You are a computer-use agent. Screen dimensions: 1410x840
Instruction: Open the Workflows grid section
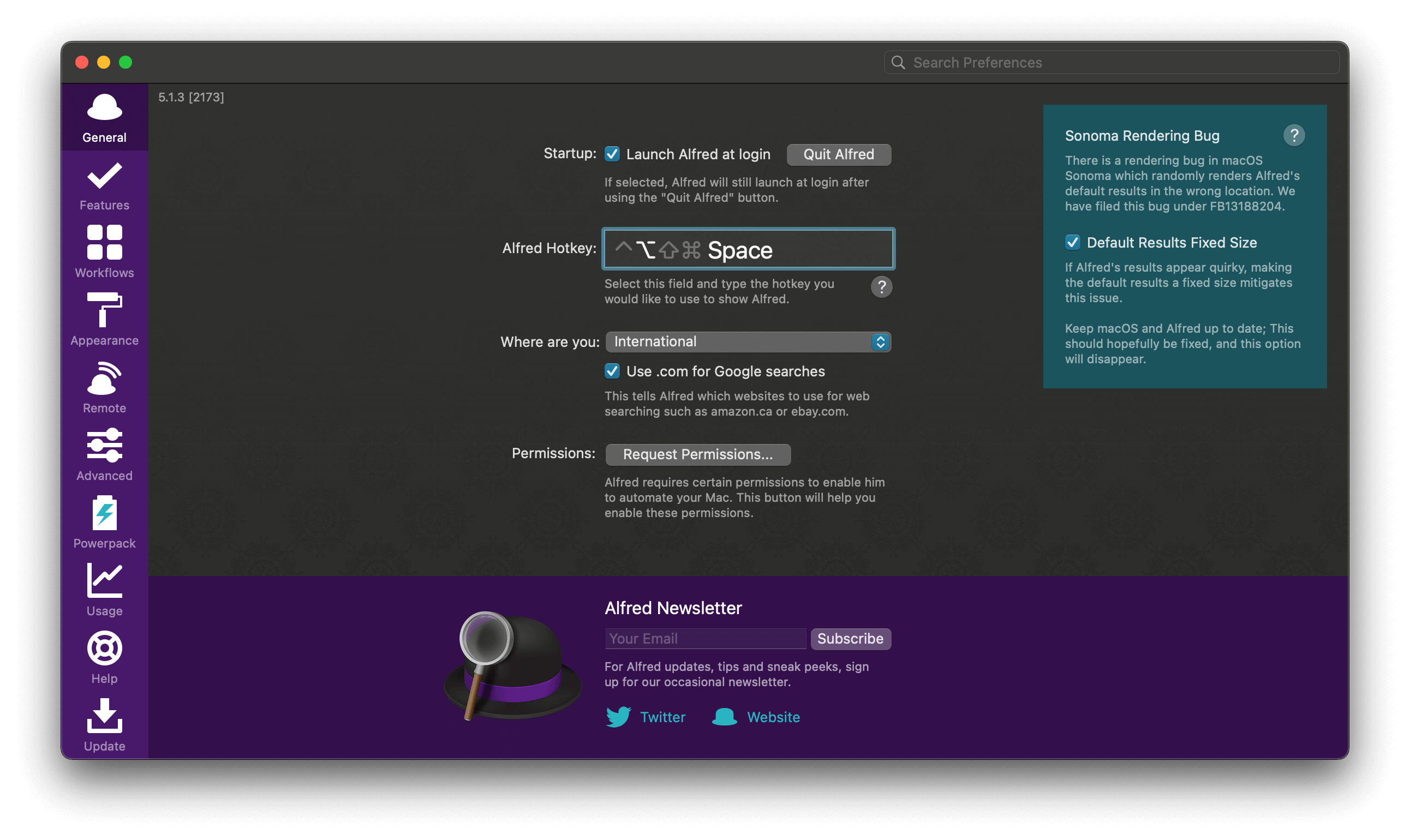[x=104, y=251]
